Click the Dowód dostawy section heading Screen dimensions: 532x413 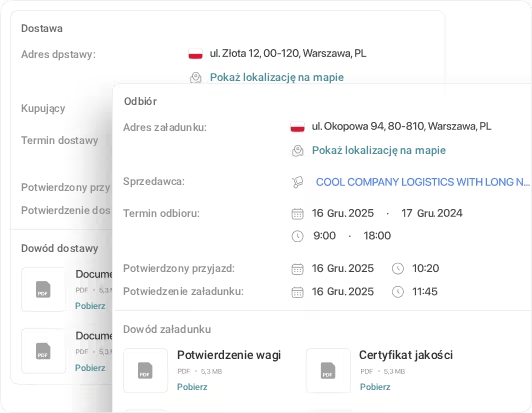[x=60, y=248]
